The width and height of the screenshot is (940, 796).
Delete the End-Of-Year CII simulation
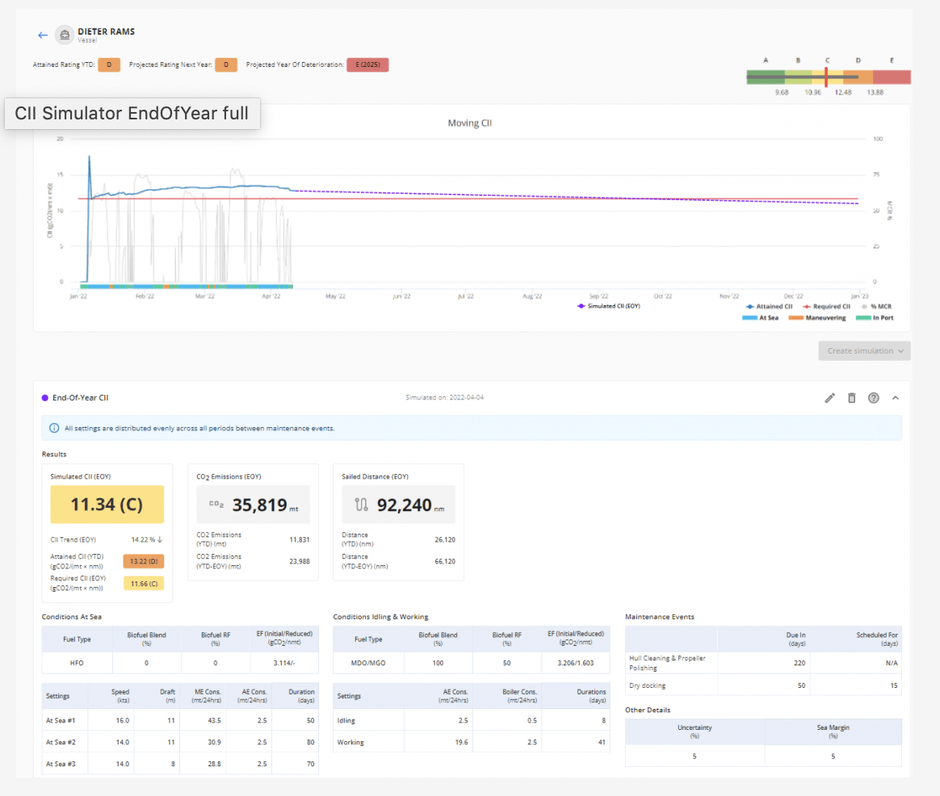coord(852,398)
